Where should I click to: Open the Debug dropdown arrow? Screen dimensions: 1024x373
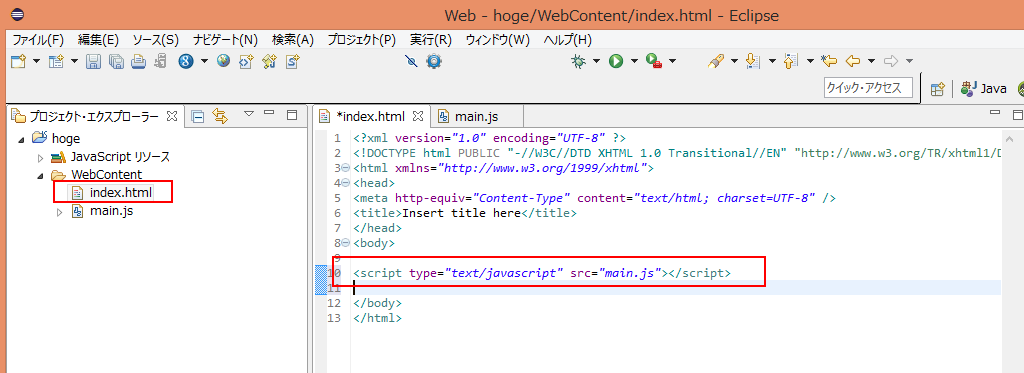coord(596,61)
